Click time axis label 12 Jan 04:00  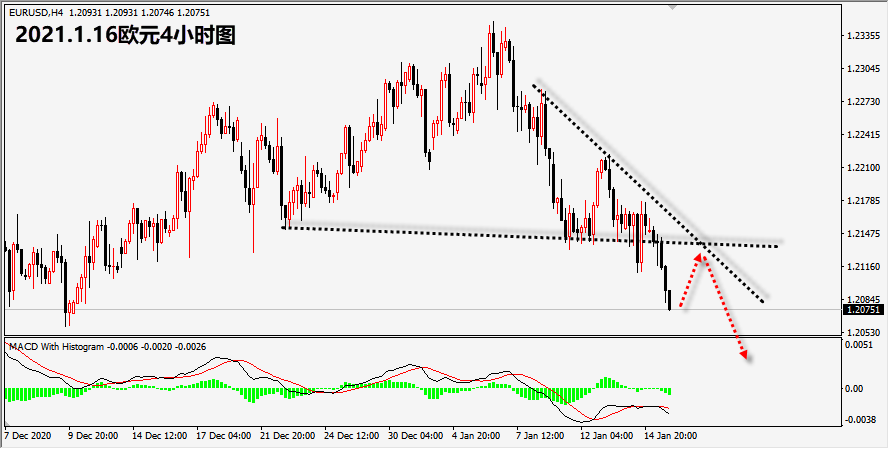pos(607,436)
